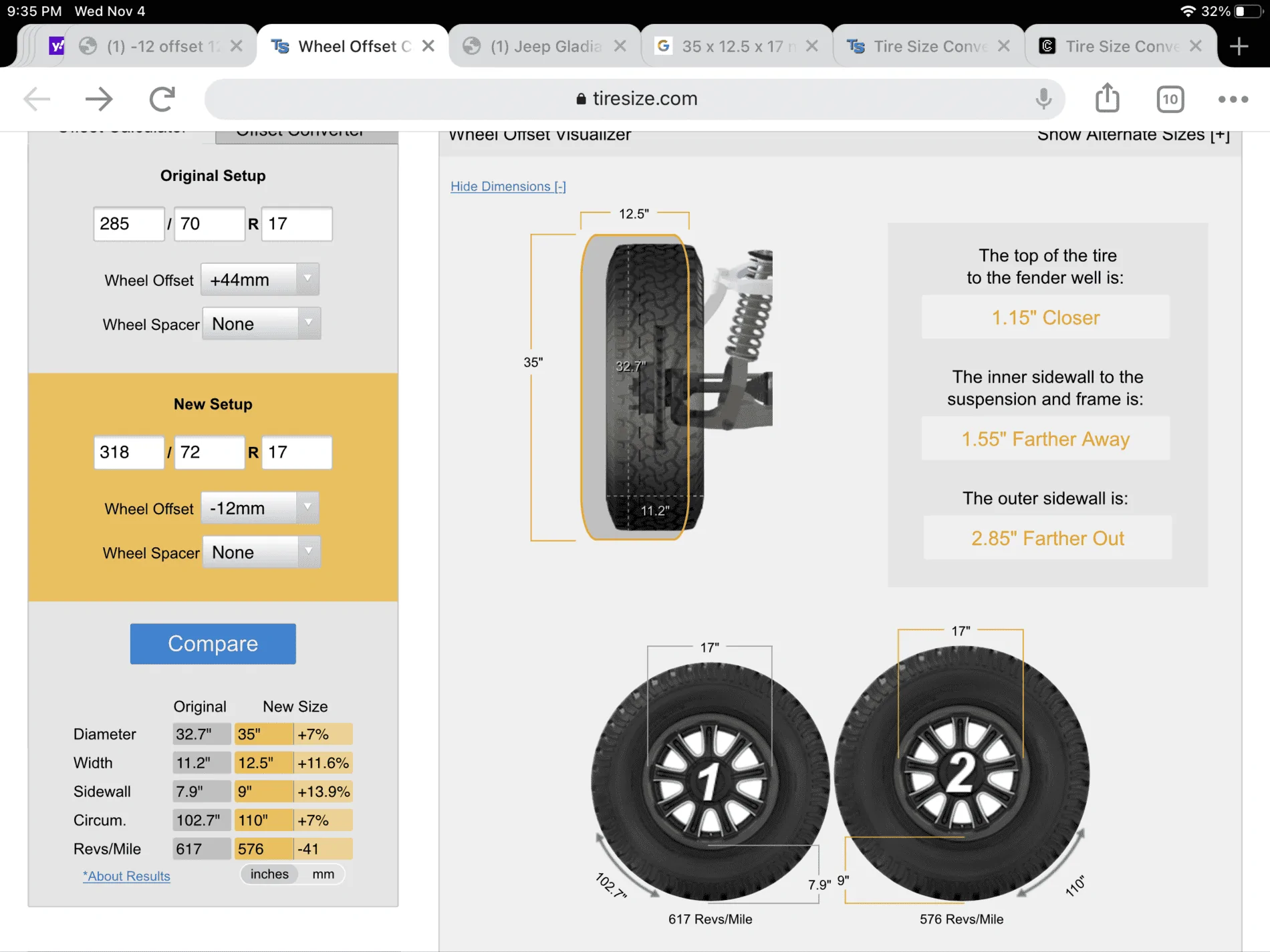Open original Wheel Spacer None dropdown

pos(261,324)
